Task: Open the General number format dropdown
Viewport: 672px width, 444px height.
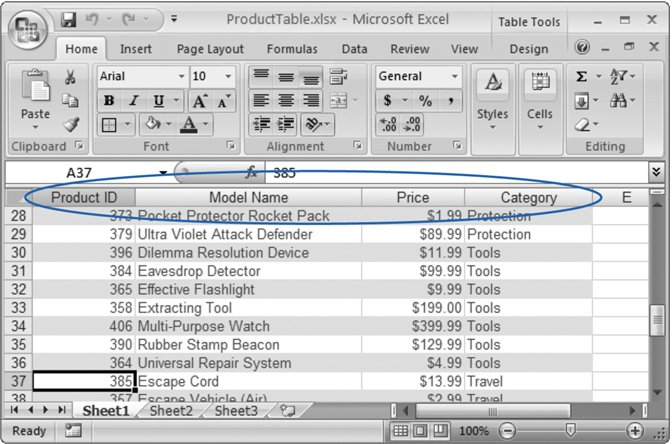Action: 454,77
